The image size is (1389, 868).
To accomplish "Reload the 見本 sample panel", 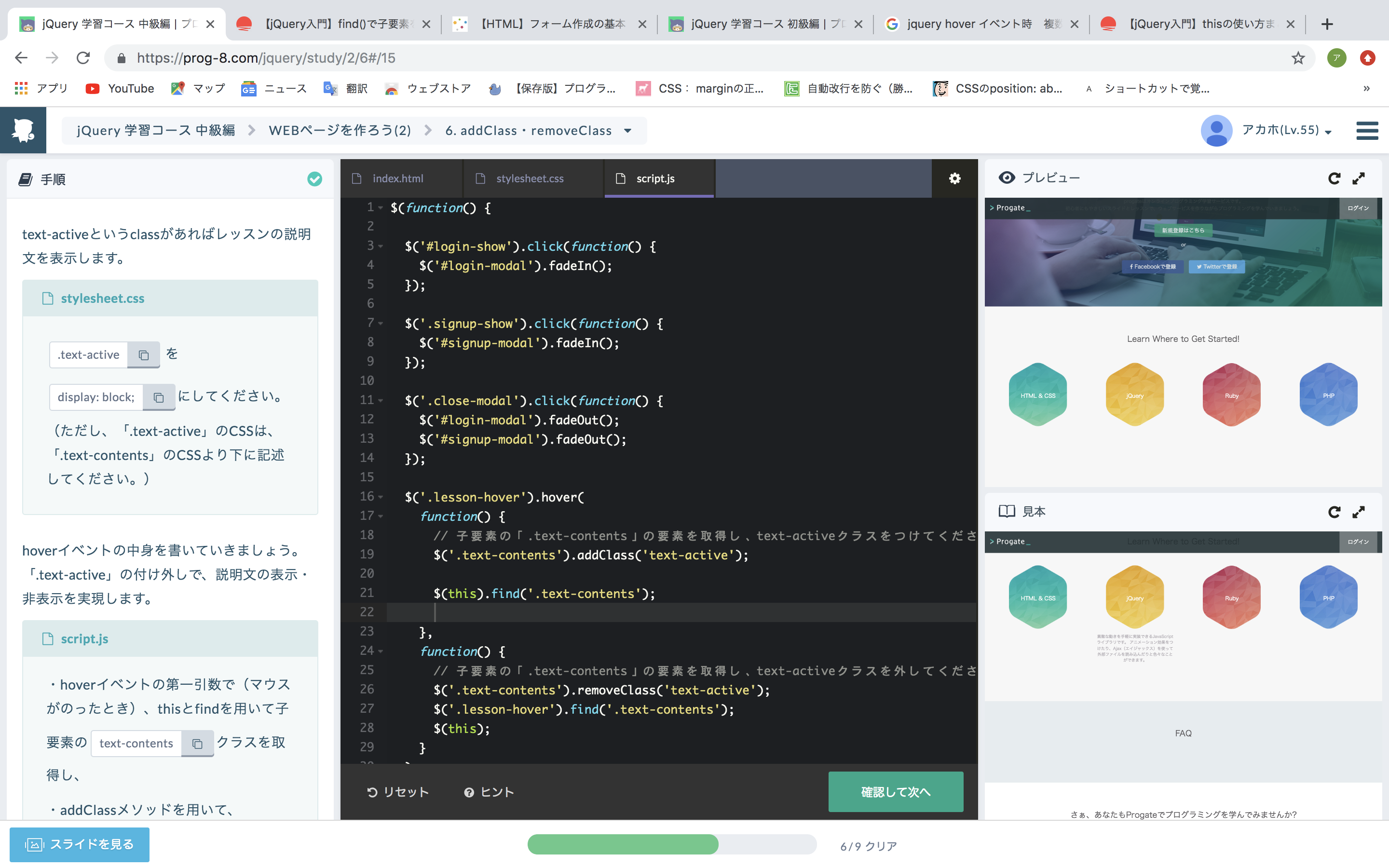I will [x=1334, y=512].
